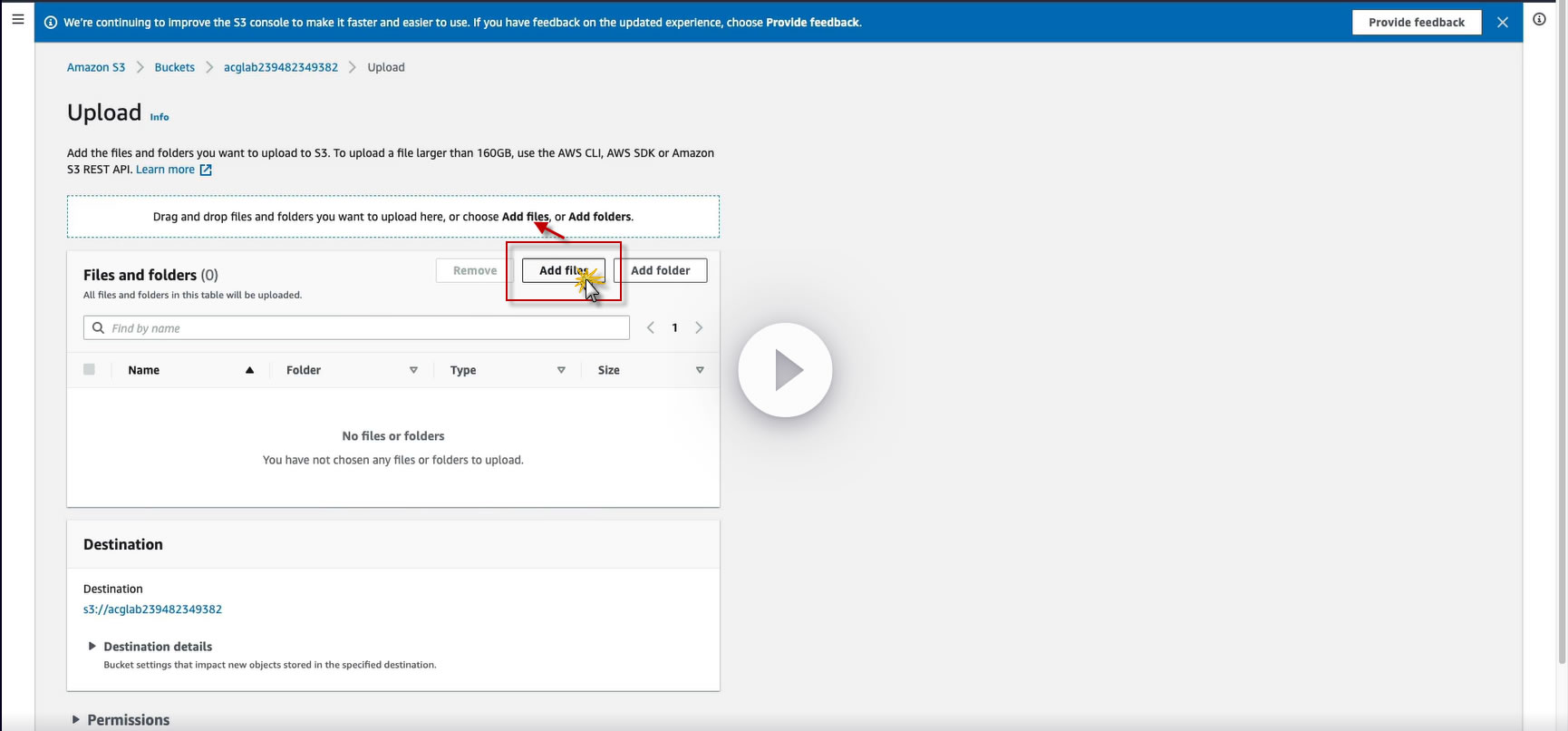Click the Size column header

click(x=609, y=370)
